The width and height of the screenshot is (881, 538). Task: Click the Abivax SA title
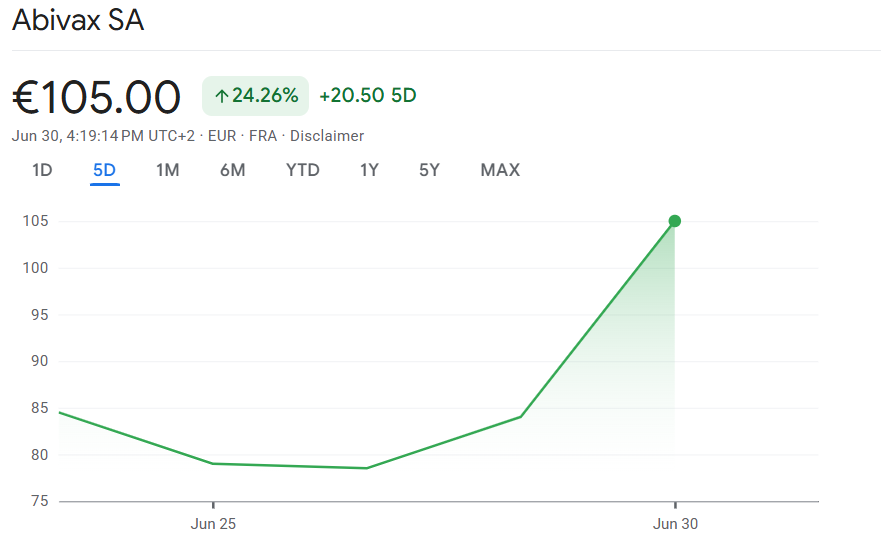[x=78, y=20]
